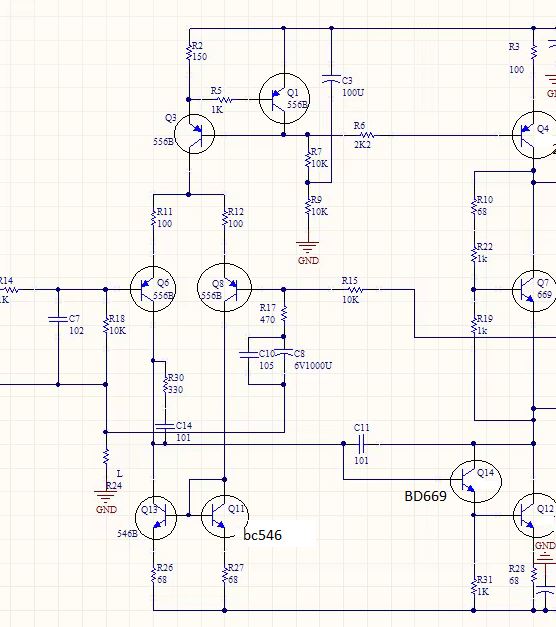556x627 pixels.
Task: Click the GND symbol below R9
Action: [x=308, y=247]
